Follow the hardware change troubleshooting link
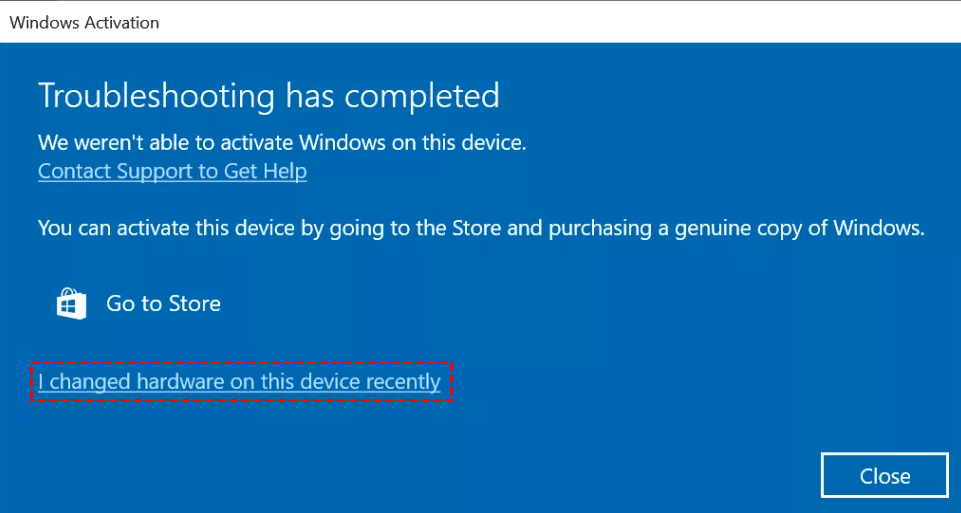 [x=239, y=381]
